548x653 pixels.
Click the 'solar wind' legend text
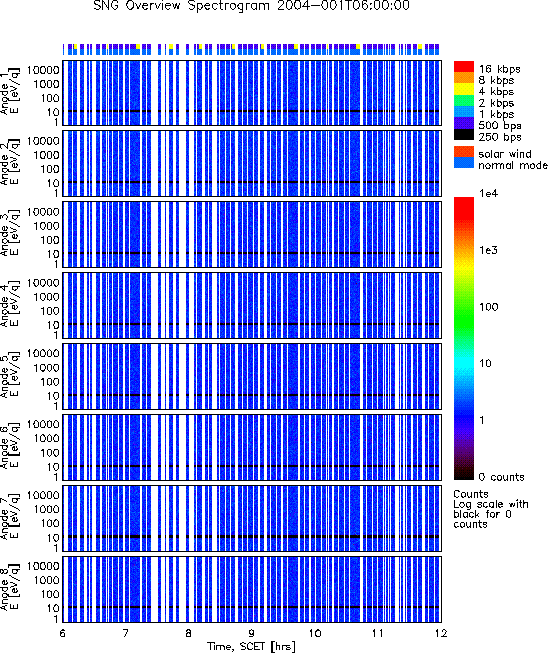click(x=505, y=154)
